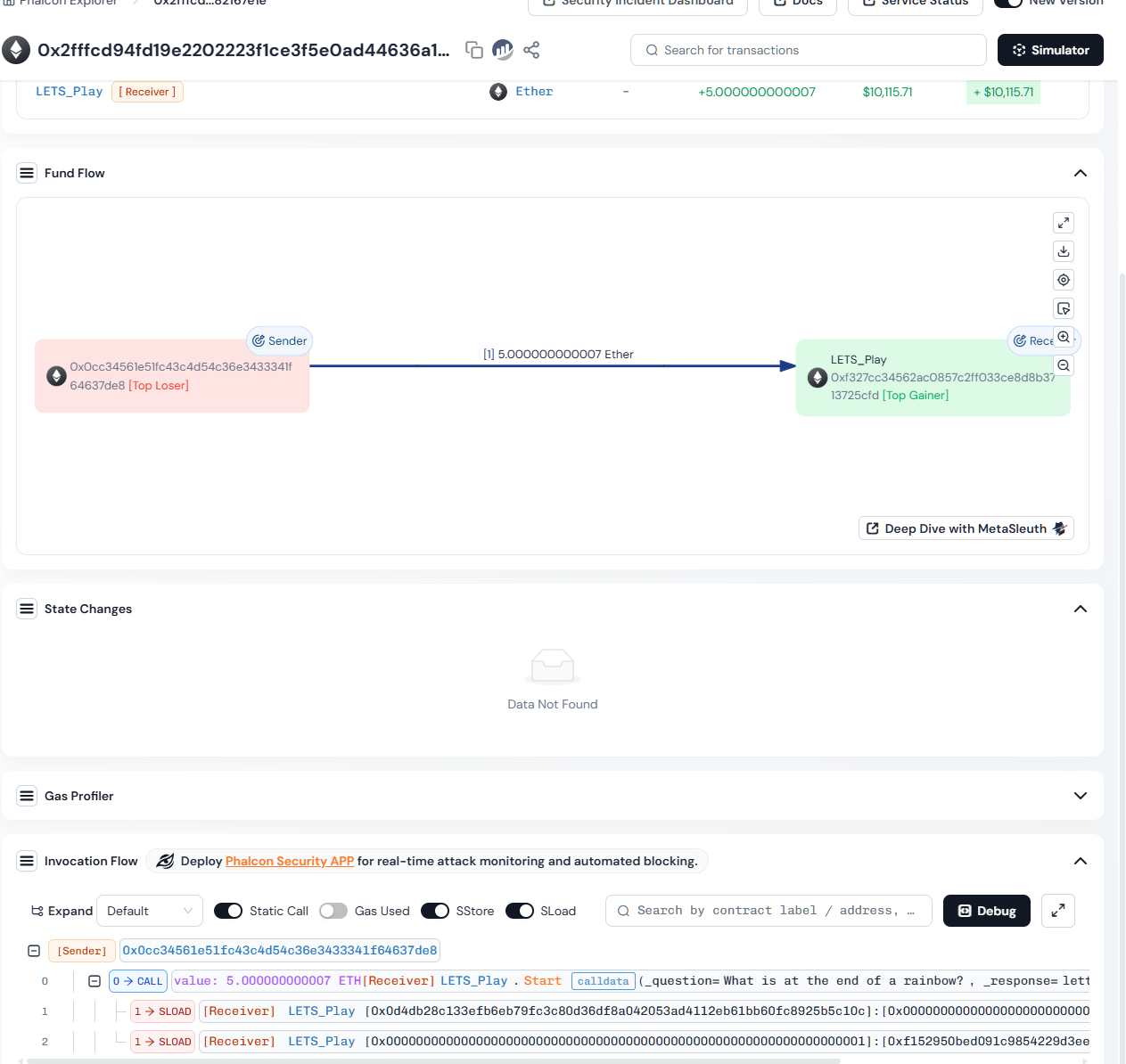Screen dimensions: 1126x1064
Task: Open the Phalcon Security APP link
Action: [290, 861]
